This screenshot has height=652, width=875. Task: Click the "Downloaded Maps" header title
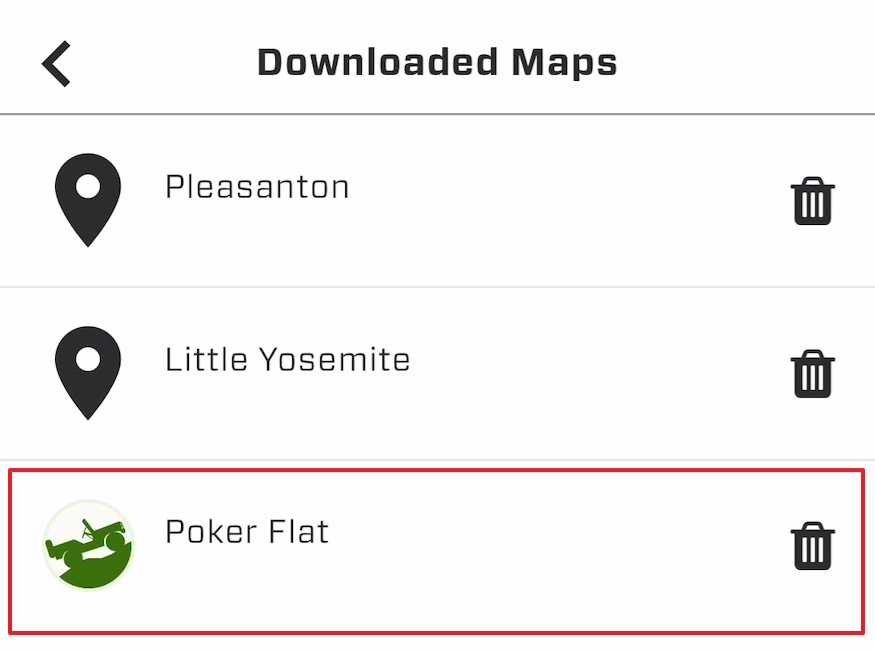[x=437, y=63]
